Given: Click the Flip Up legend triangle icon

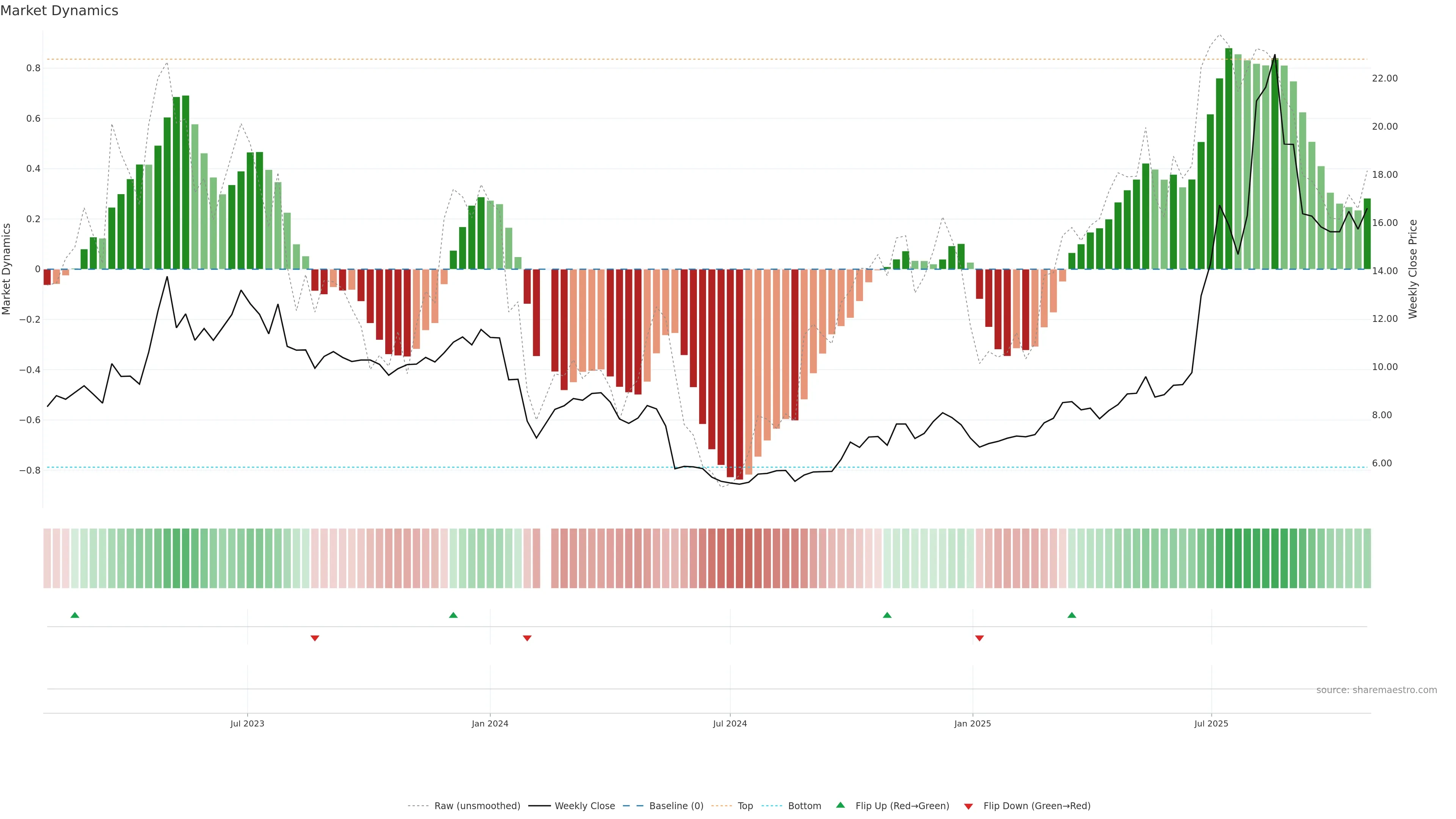Looking at the screenshot, I should coord(841,805).
